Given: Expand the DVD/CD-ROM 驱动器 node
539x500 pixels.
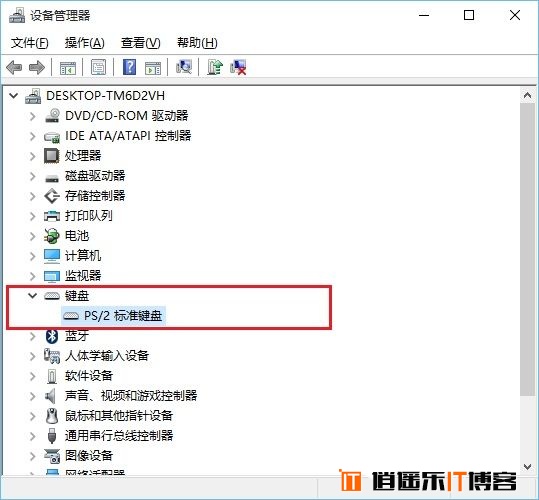Looking at the screenshot, I should pyautogui.click(x=32, y=116).
